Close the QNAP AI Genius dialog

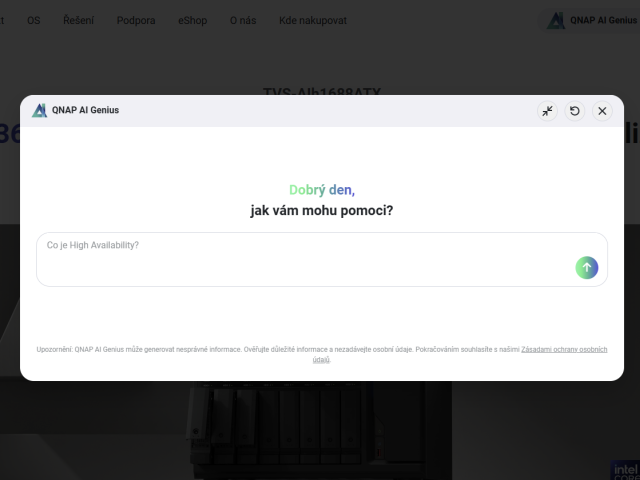[x=602, y=111]
